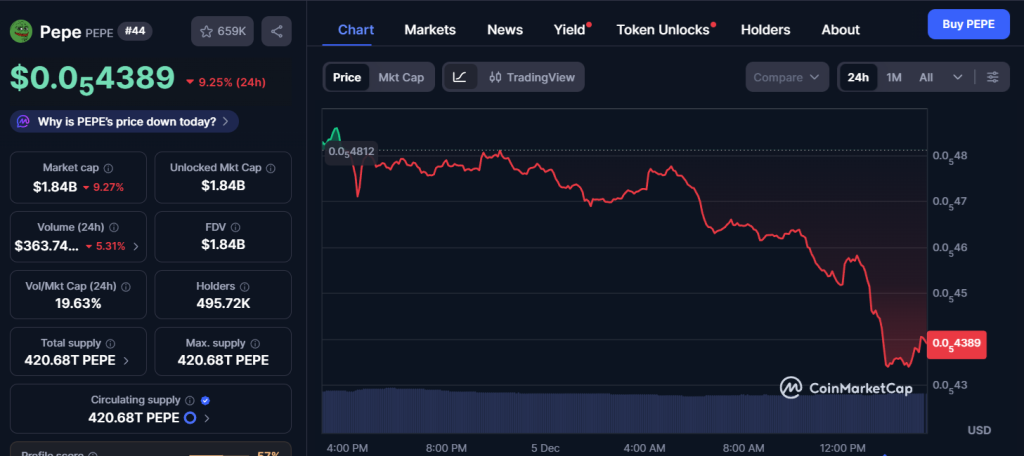The width and height of the screenshot is (1024, 456).
Task: Click the 4:00 AM axis label
Action: (645, 449)
